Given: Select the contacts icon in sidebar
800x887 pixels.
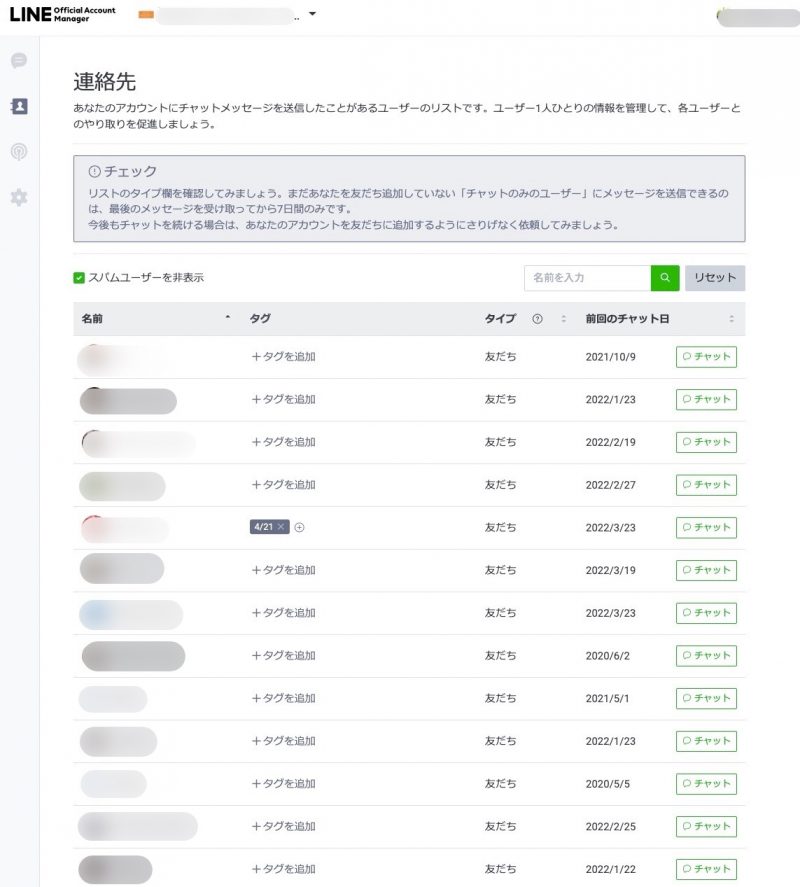Looking at the screenshot, I should point(19,106).
